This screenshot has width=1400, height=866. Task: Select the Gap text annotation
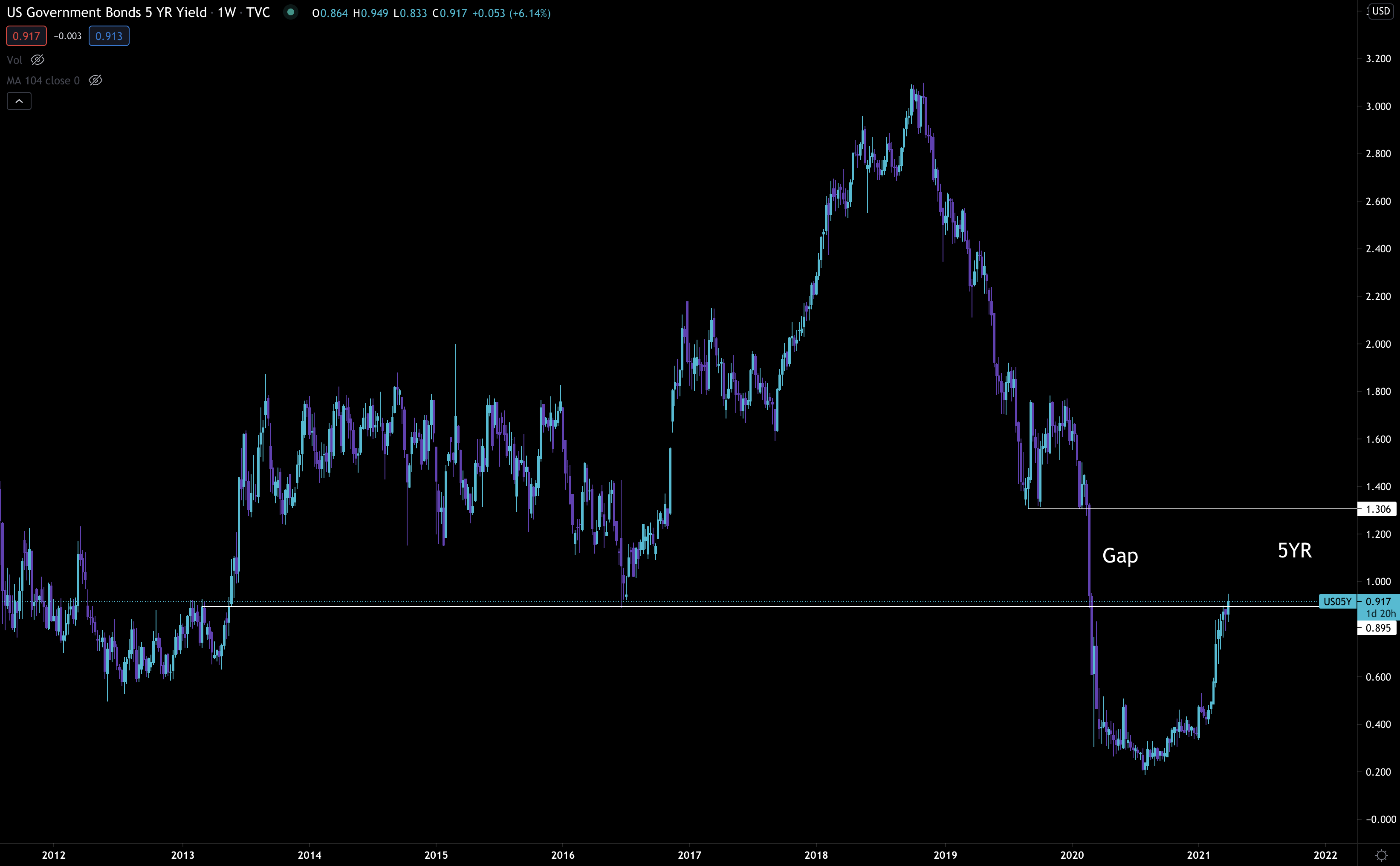coord(1120,556)
